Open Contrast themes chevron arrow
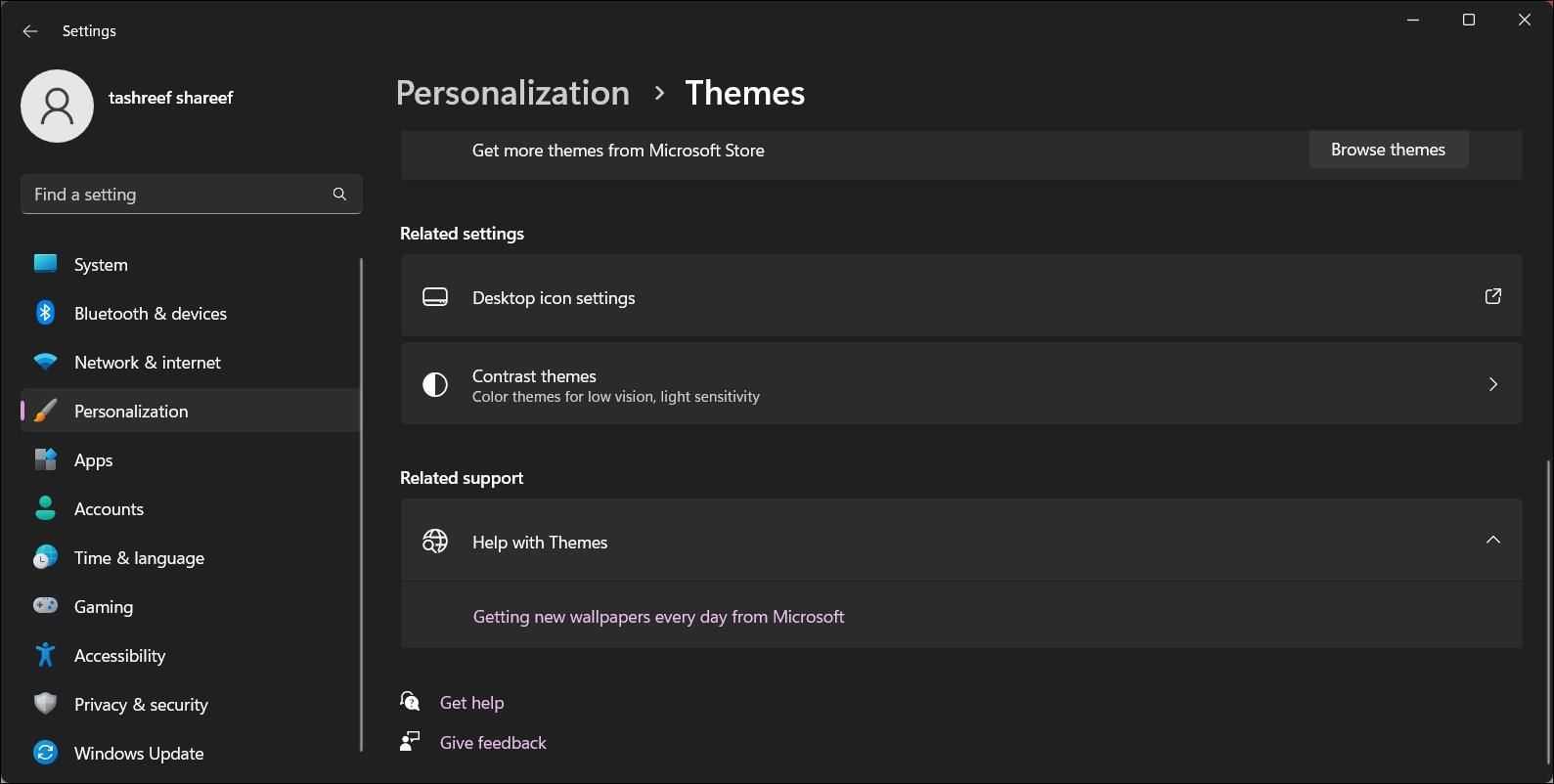This screenshot has height=784, width=1554. click(1492, 384)
